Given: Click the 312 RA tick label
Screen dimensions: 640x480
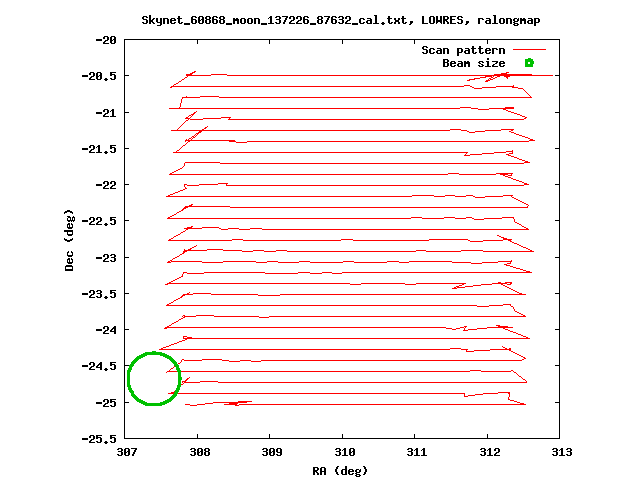Looking at the screenshot, I should [x=489, y=452].
